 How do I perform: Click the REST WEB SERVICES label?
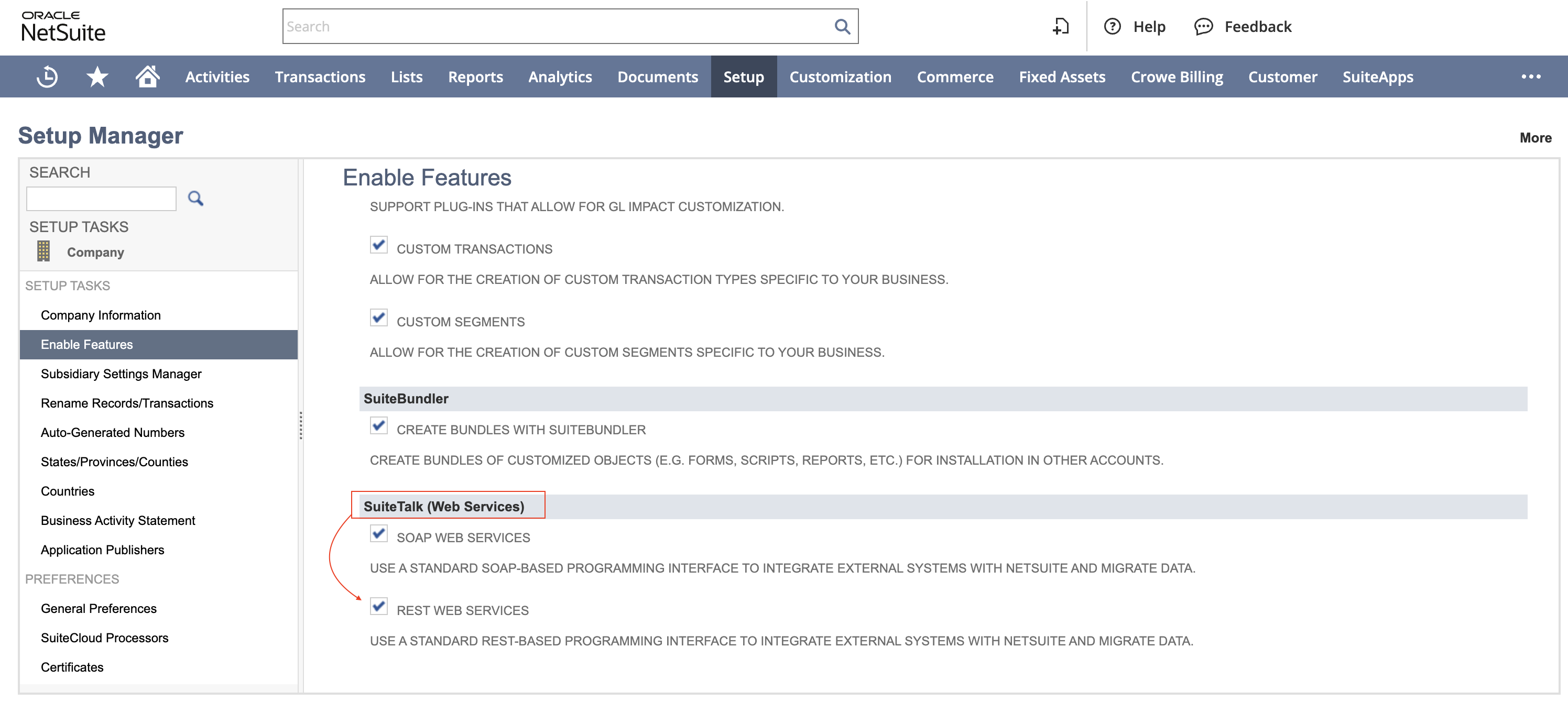coord(463,610)
